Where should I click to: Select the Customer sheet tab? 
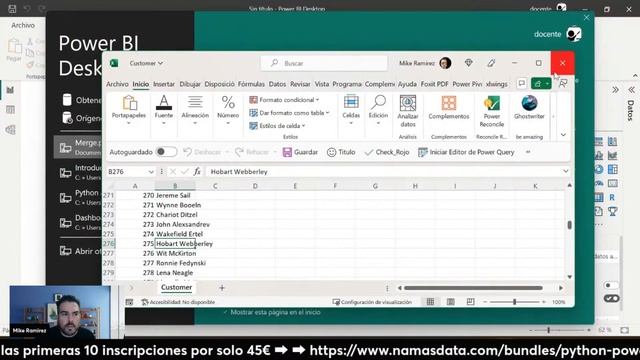click(x=176, y=287)
